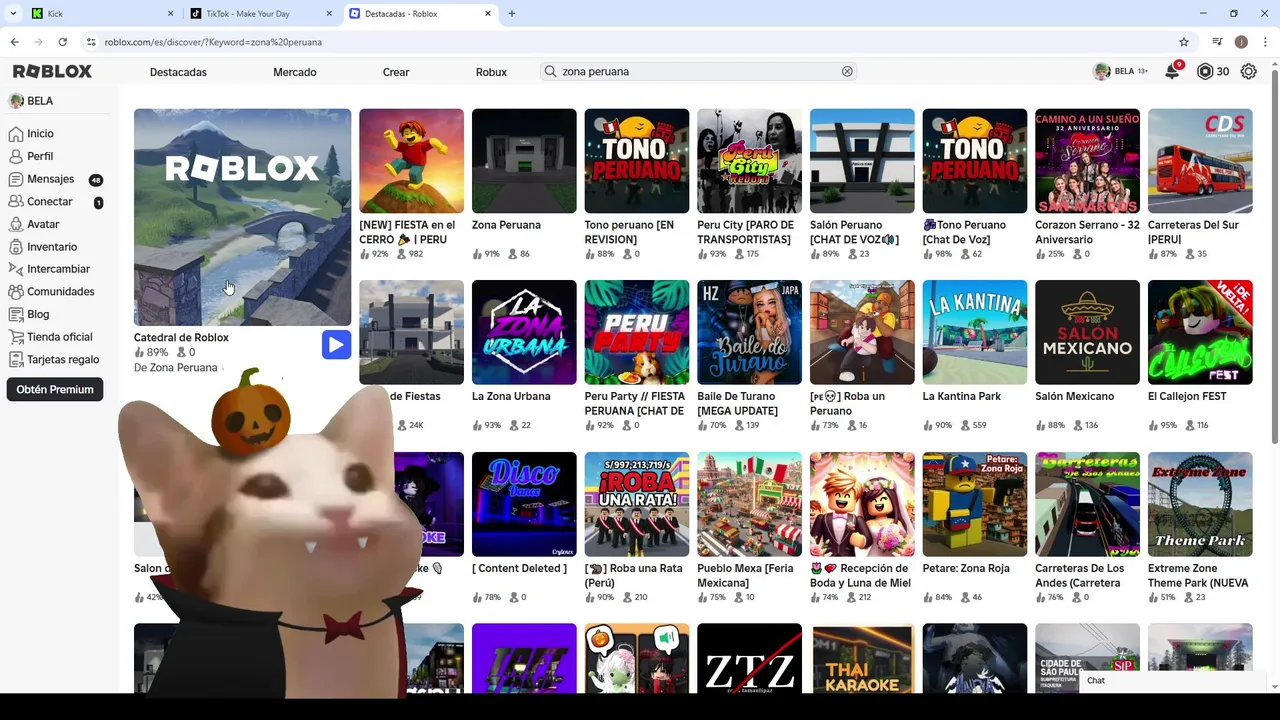Open Corazon Serrano 32 Aniversario thumbnail

[x=1088, y=161]
